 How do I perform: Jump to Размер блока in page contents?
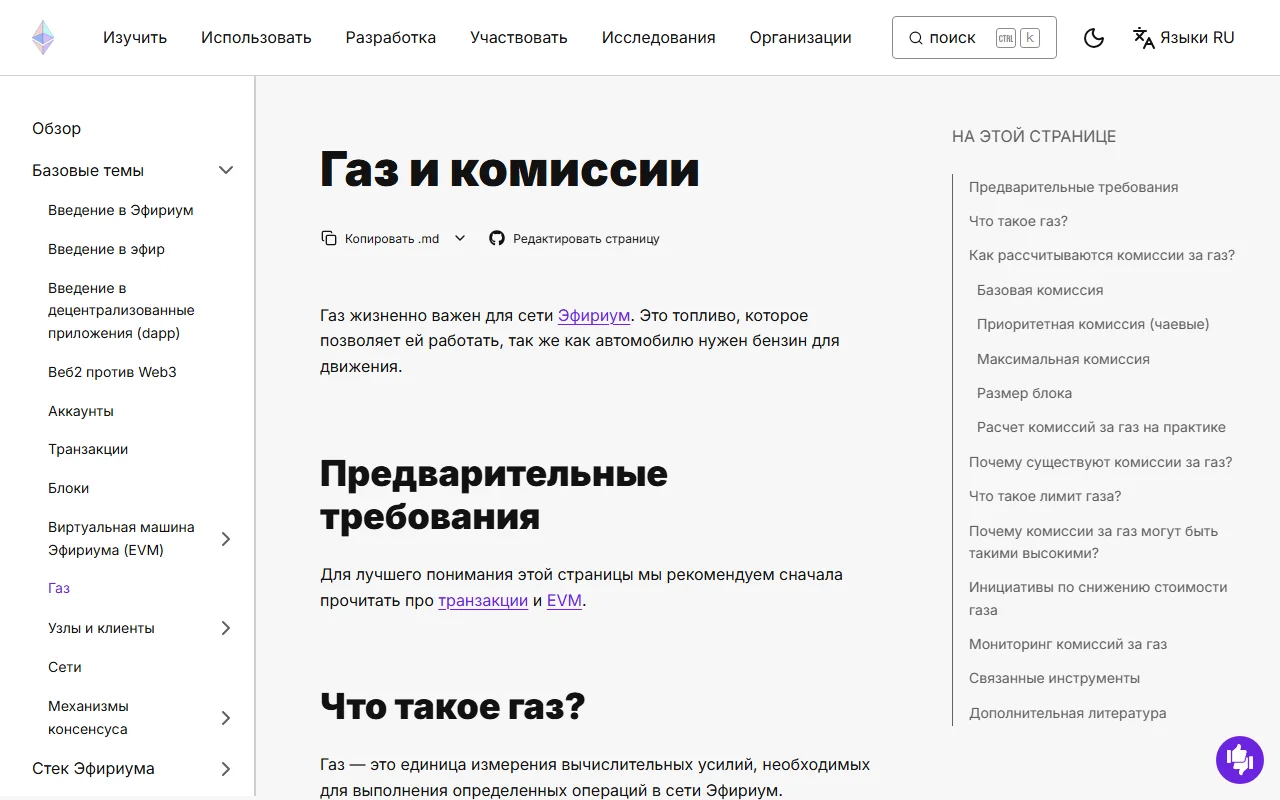tap(1024, 393)
